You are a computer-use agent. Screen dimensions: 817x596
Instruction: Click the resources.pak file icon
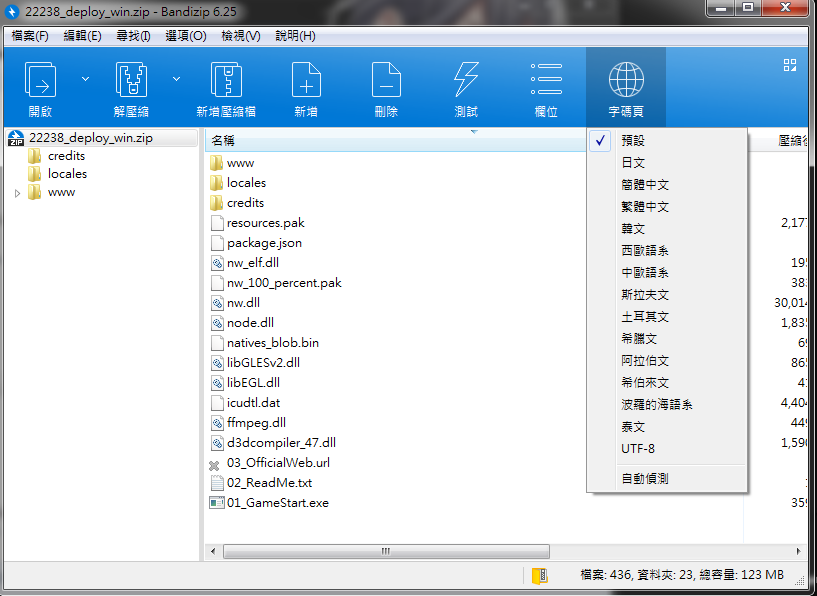(217, 223)
